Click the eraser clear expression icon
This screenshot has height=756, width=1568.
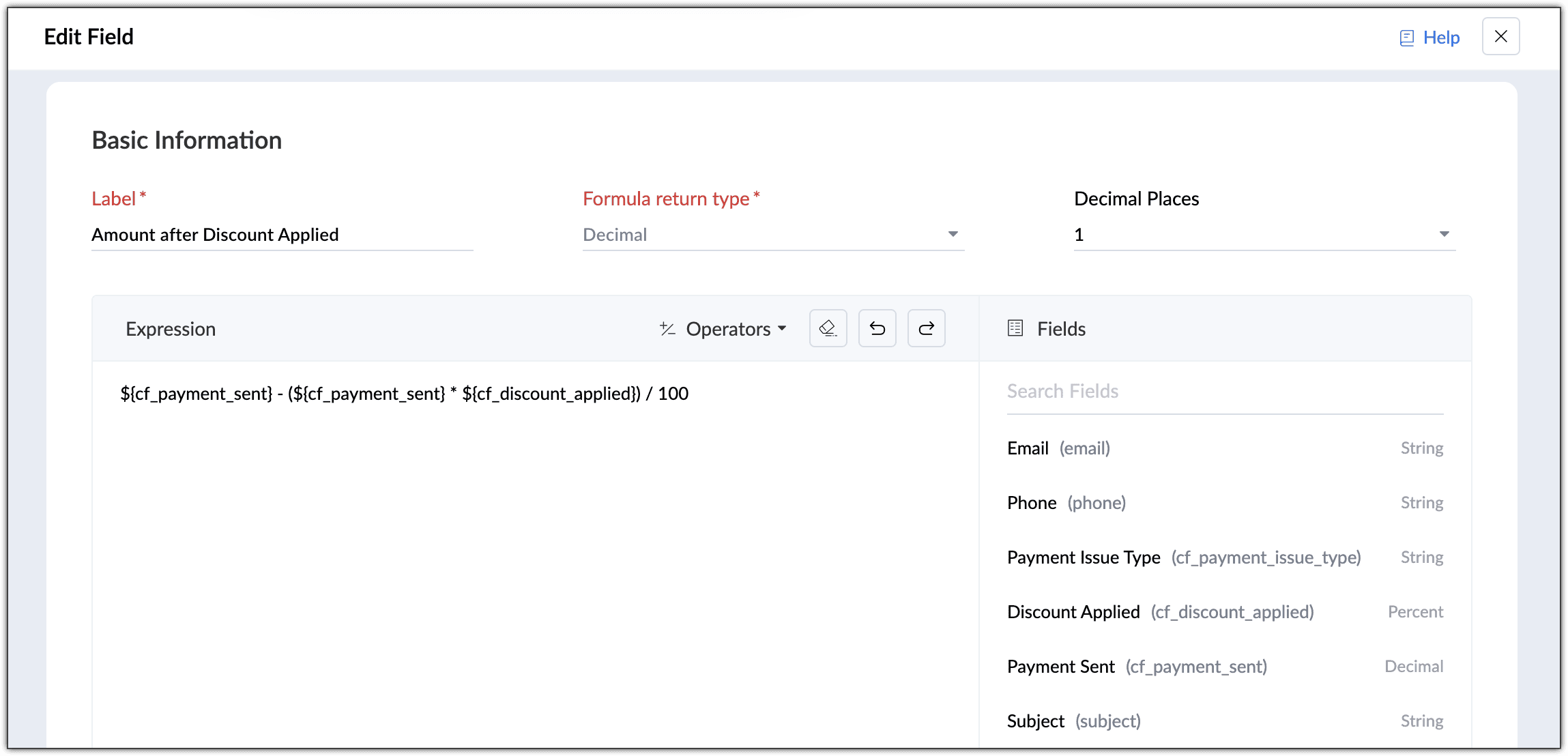[x=828, y=328]
